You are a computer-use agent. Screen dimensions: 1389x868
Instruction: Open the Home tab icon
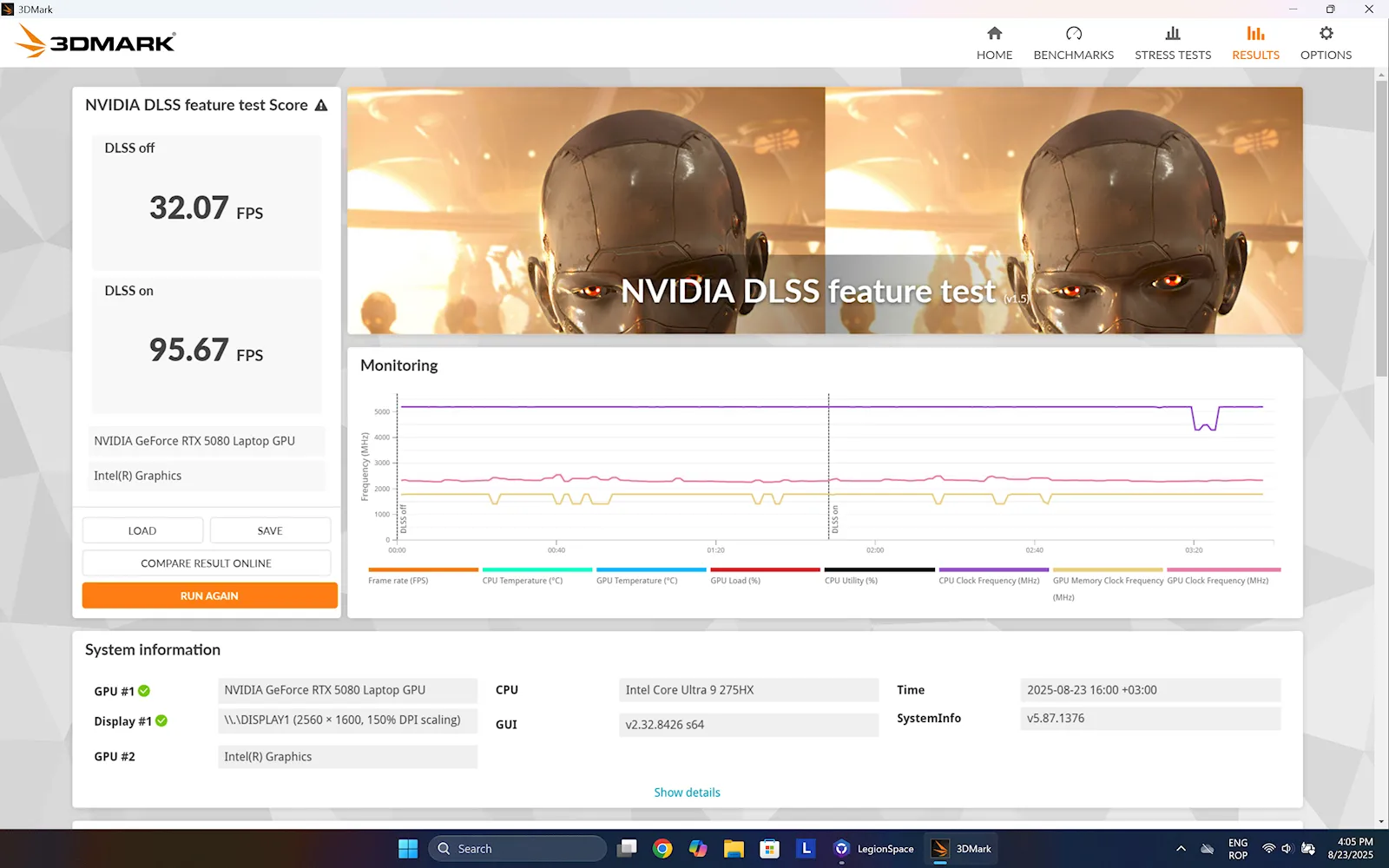click(994, 34)
